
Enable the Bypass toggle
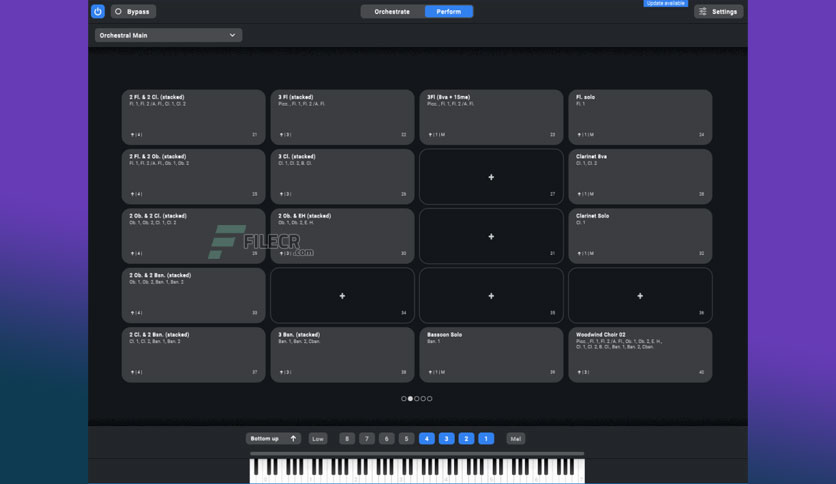click(x=133, y=11)
